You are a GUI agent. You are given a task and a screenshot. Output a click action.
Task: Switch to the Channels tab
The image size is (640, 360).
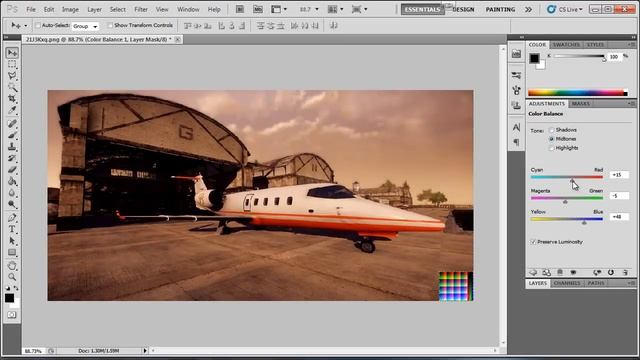pyautogui.click(x=567, y=283)
